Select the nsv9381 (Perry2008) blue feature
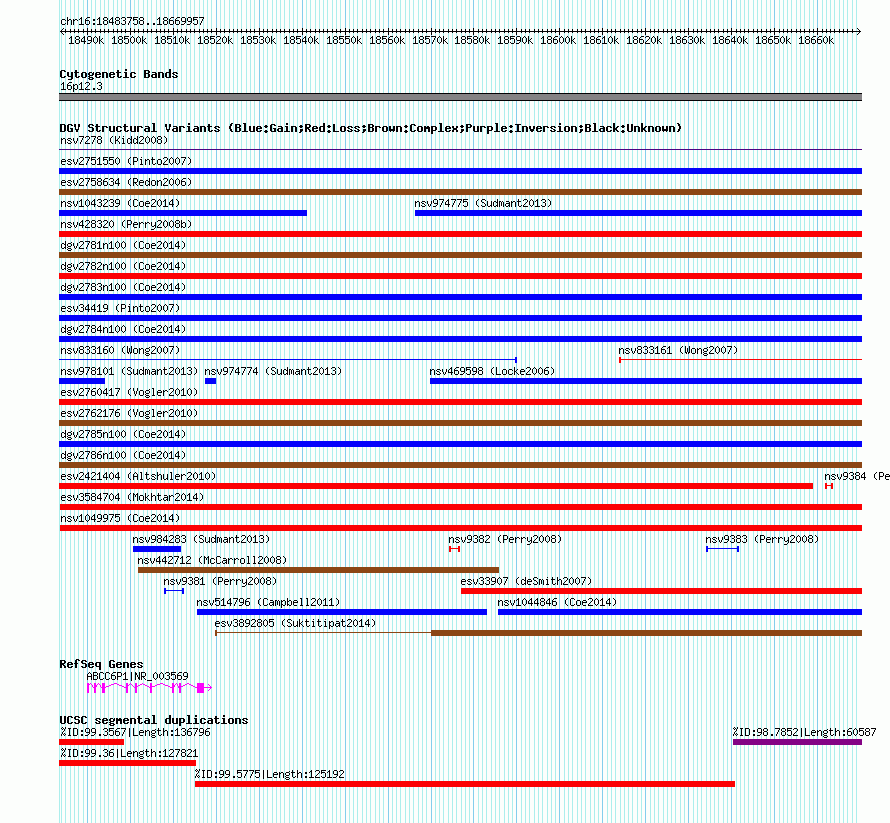Screen dimensions: 890x823 [174, 591]
